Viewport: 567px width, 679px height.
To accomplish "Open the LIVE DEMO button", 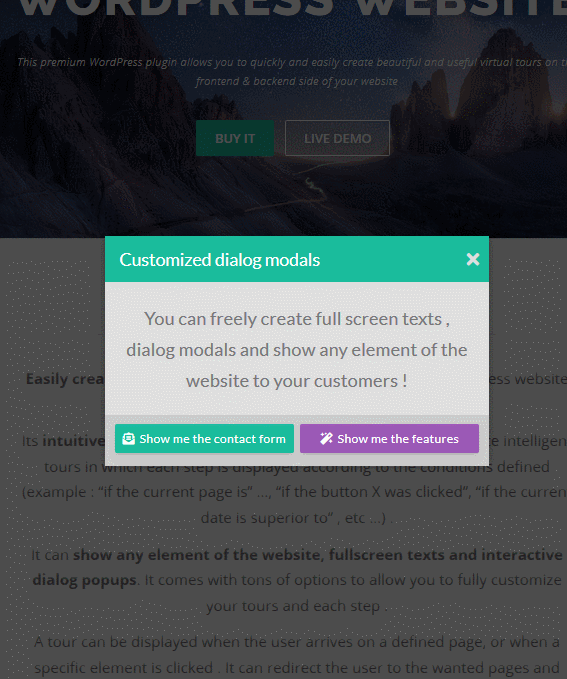I will coord(337,138).
